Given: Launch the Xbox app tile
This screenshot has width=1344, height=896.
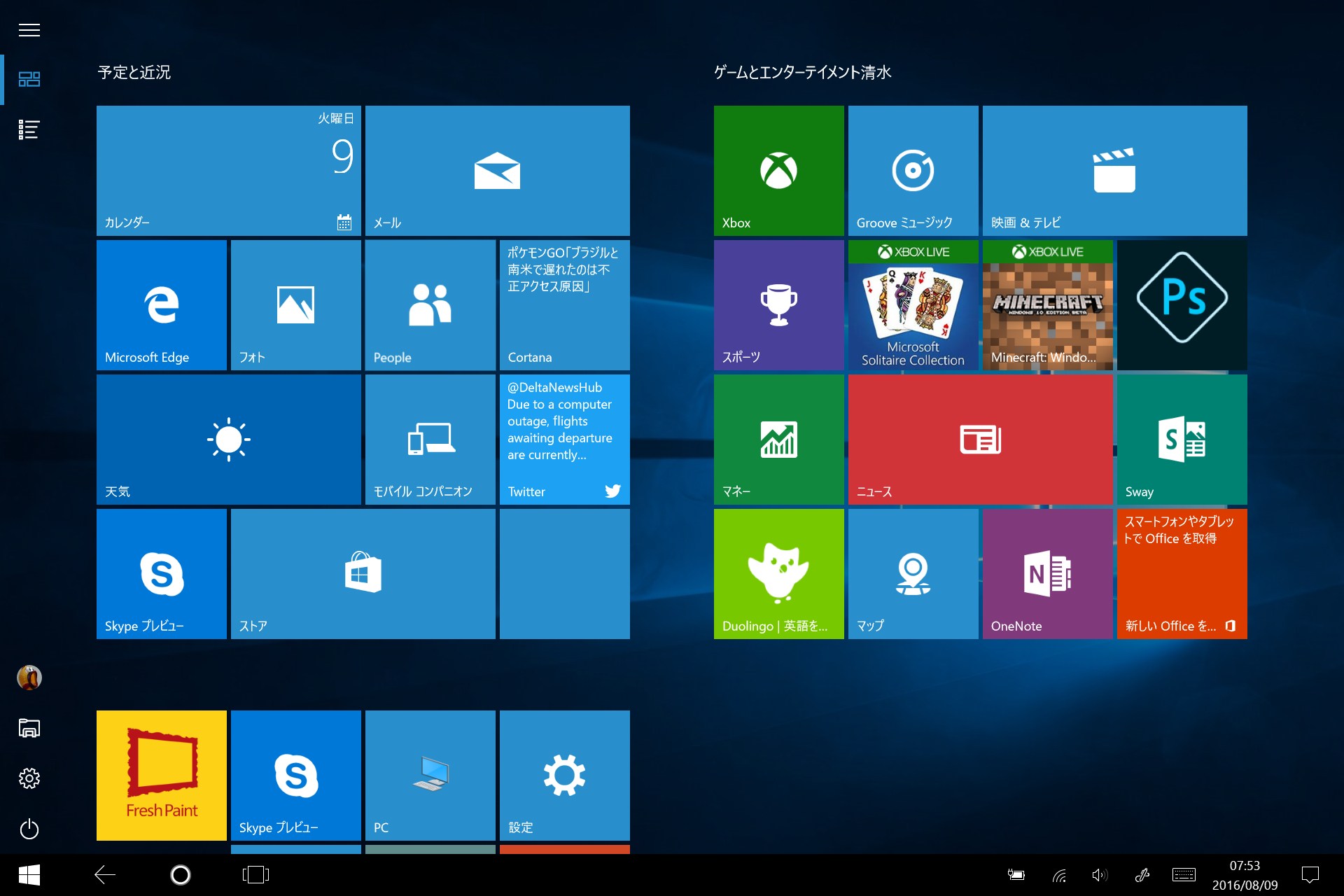Looking at the screenshot, I should (778, 170).
